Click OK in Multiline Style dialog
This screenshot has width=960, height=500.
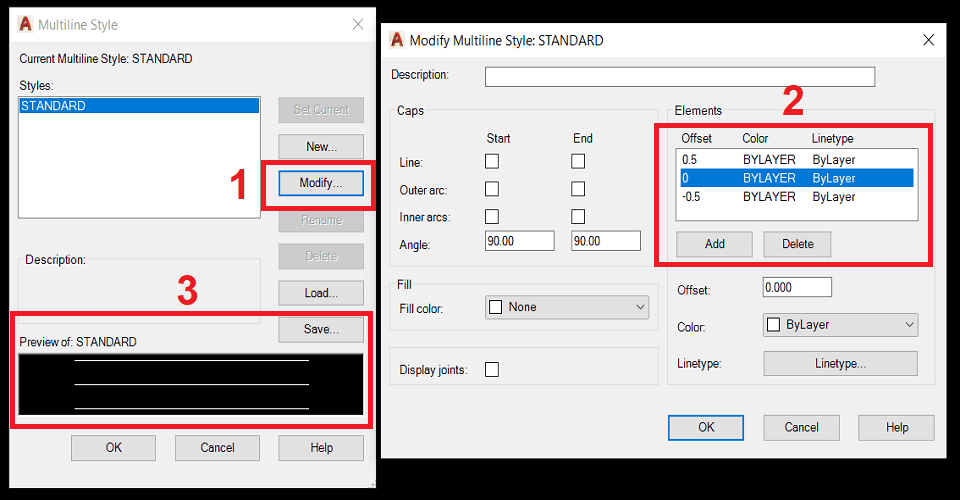[x=113, y=448]
